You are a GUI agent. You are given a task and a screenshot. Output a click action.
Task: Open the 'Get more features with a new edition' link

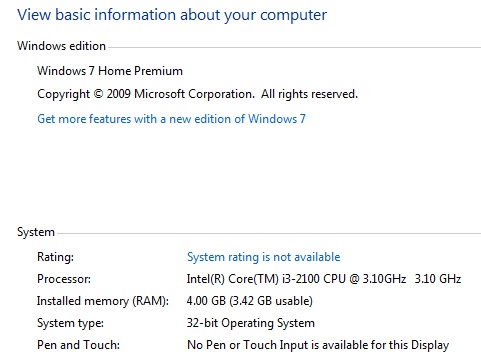coord(171,119)
